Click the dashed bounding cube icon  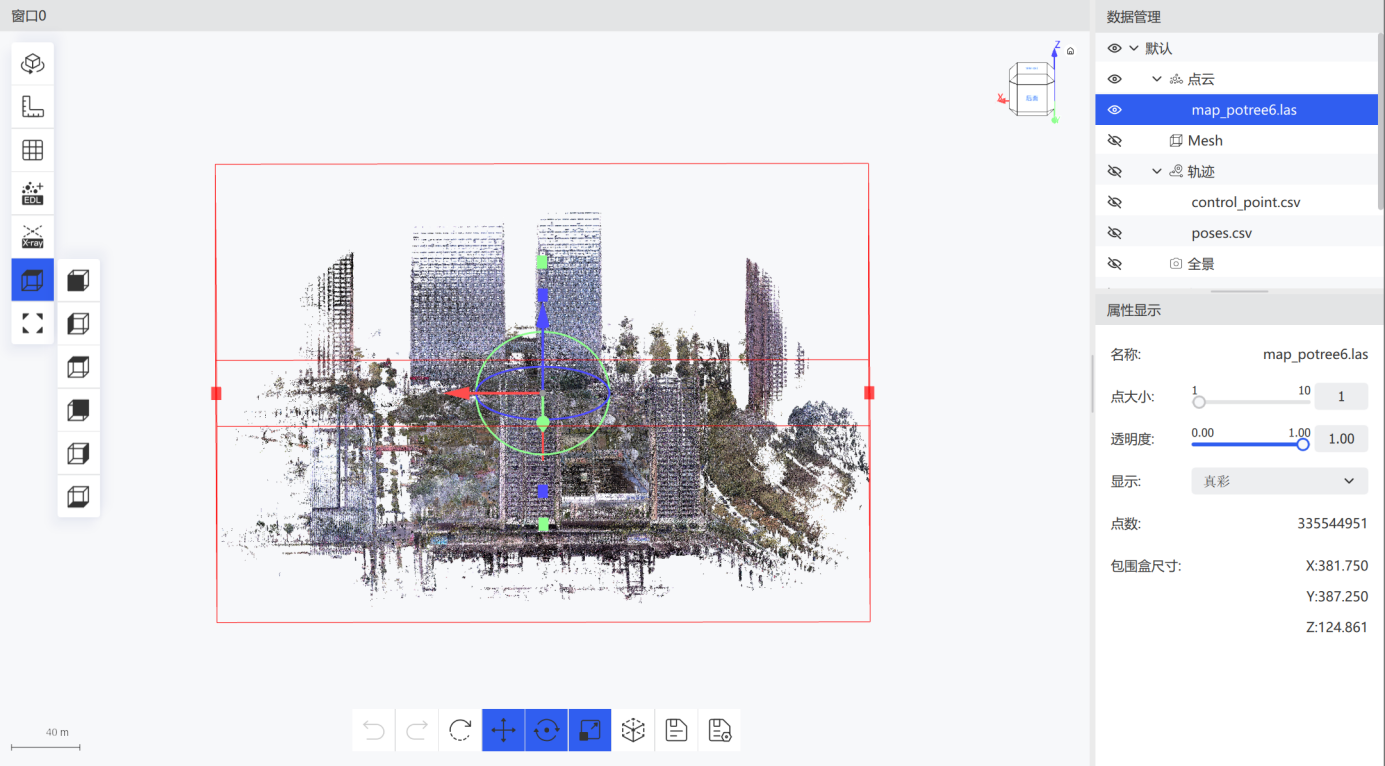(x=633, y=730)
